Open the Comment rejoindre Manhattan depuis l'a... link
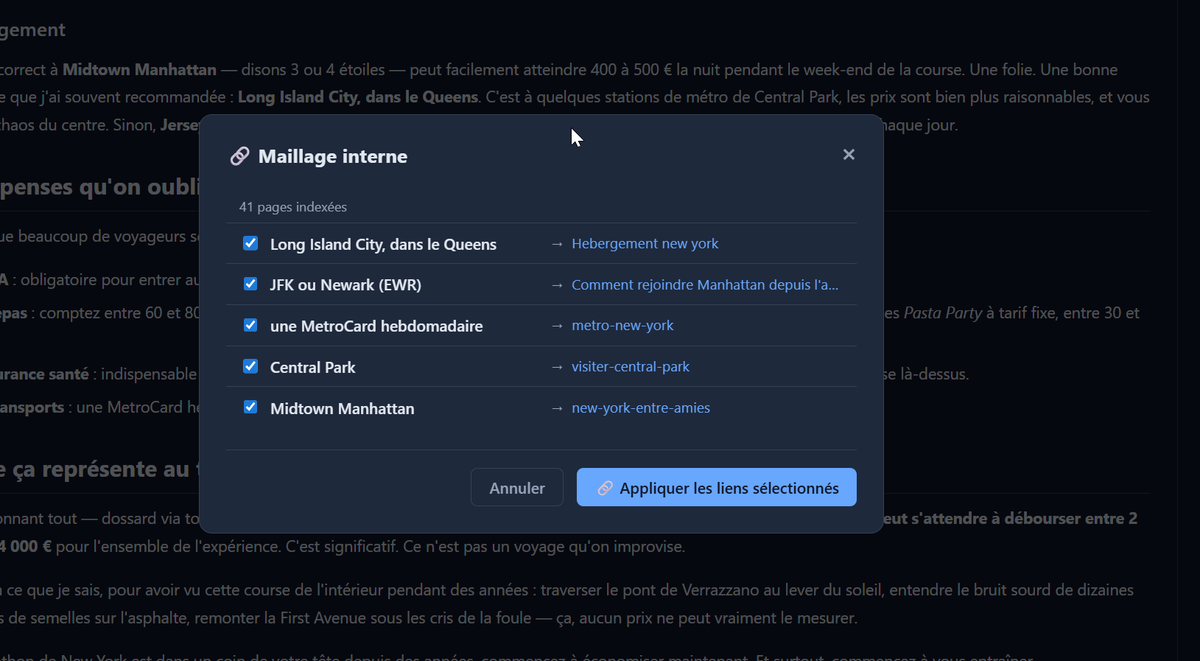The image size is (1200, 661). pyautogui.click(x=705, y=285)
